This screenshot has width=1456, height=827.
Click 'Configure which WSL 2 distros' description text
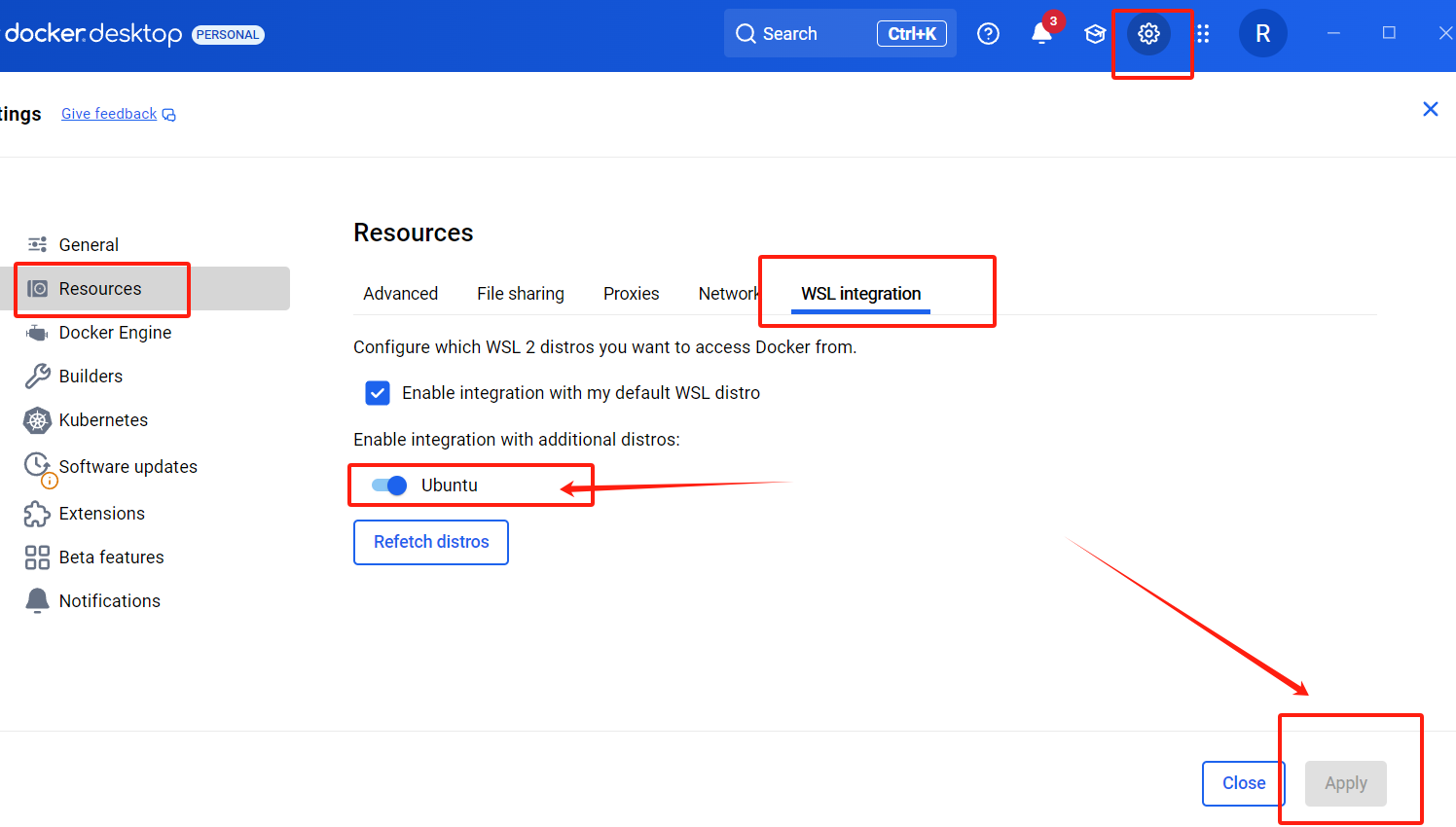point(604,347)
